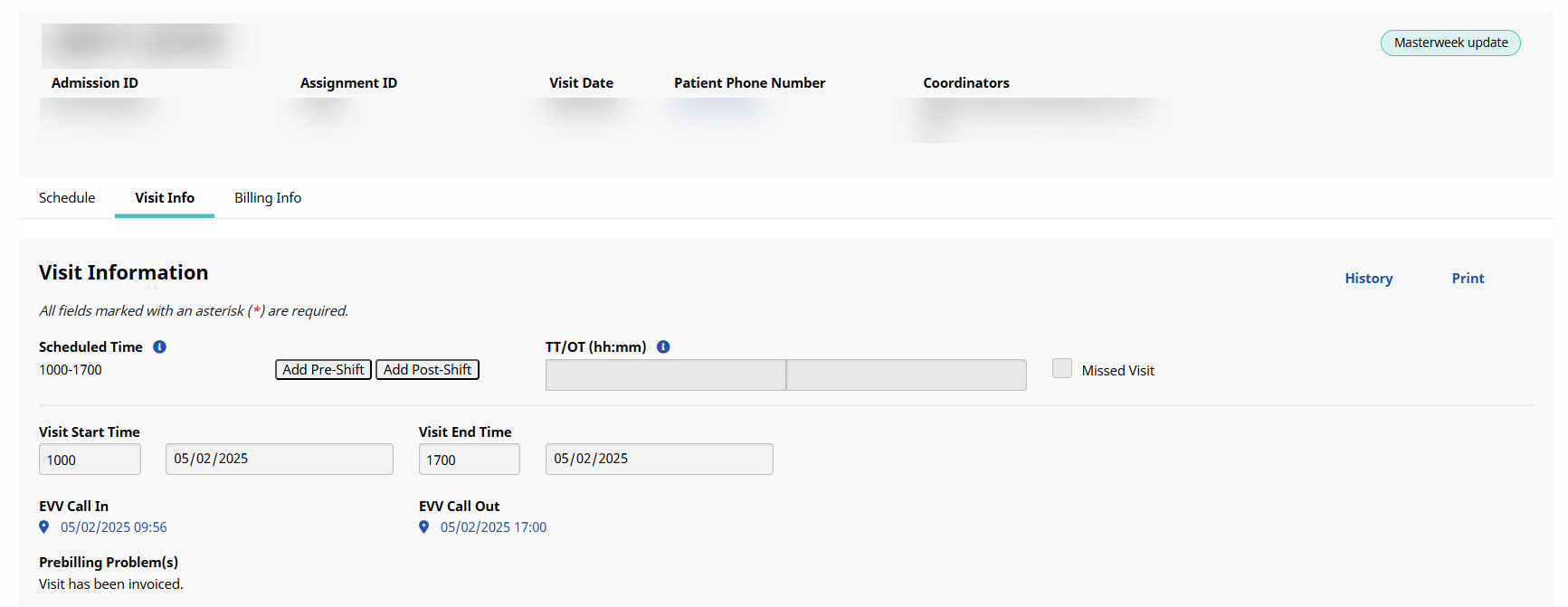This screenshot has height=607, width=1568.
Task: Click the second TT/OT minutes field
Action: [906, 375]
